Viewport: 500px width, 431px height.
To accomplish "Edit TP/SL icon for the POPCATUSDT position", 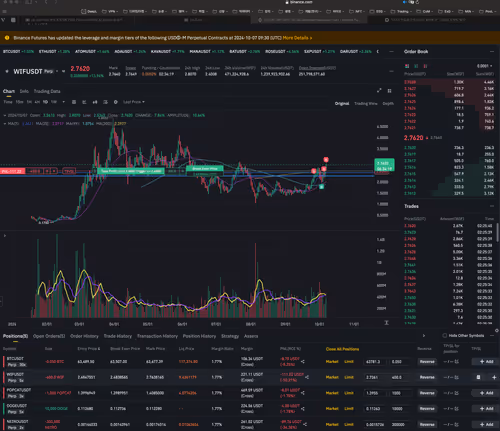I will (456, 393).
